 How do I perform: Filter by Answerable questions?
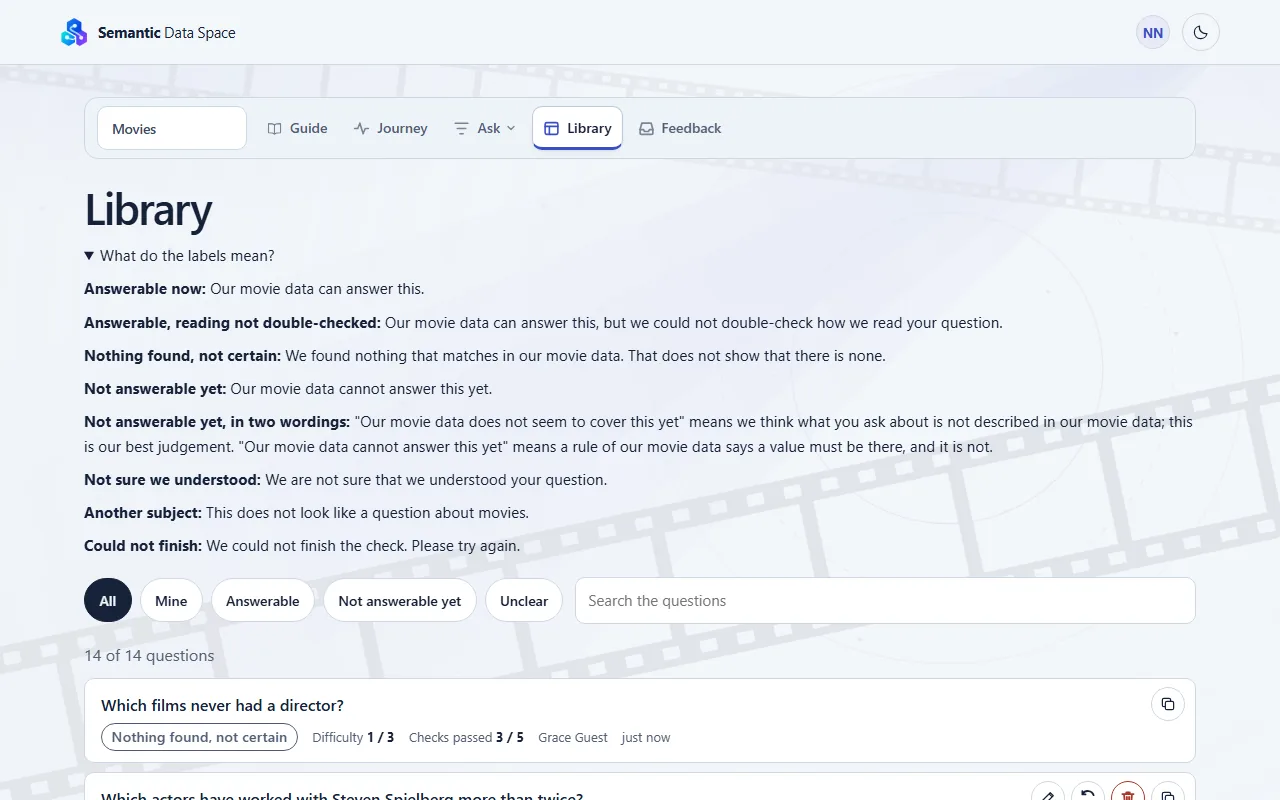(263, 601)
